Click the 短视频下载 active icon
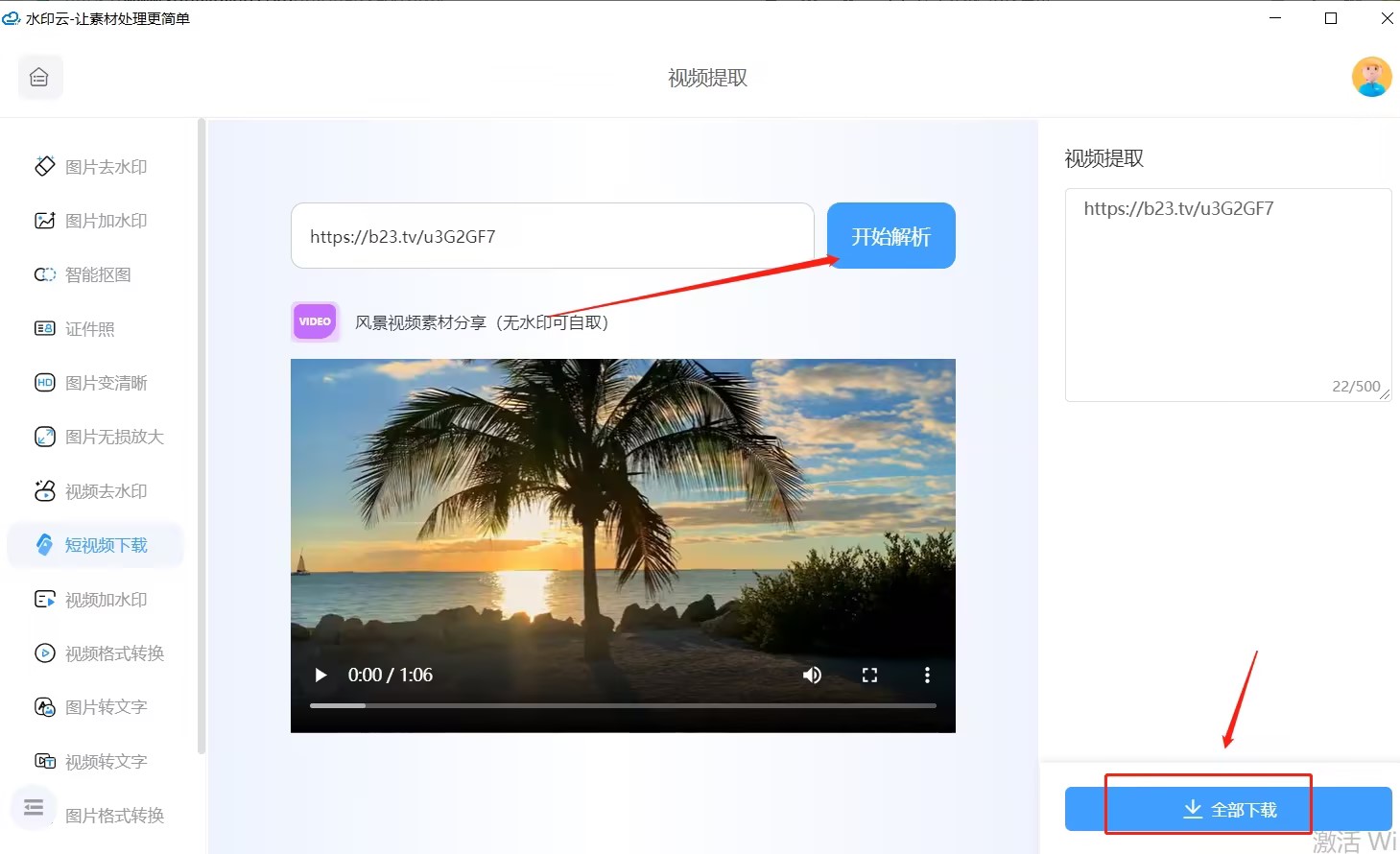The height and width of the screenshot is (854, 1400). pyautogui.click(x=45, y=545)
